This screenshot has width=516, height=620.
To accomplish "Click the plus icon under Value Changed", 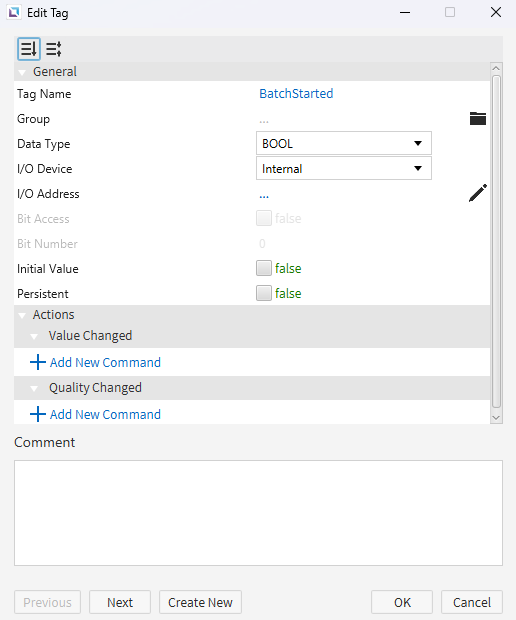I will [38, 362].
